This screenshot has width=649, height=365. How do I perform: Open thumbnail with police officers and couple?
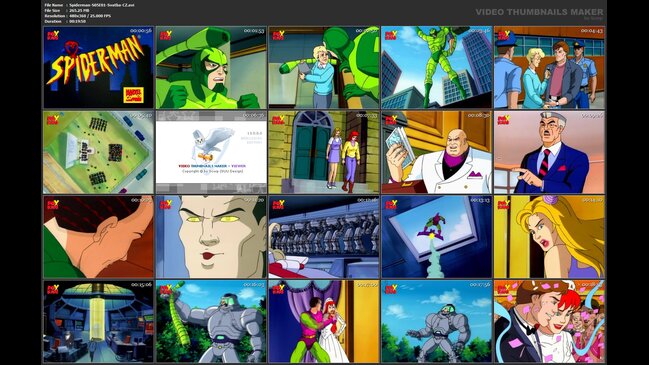click(x=549, y=67)
